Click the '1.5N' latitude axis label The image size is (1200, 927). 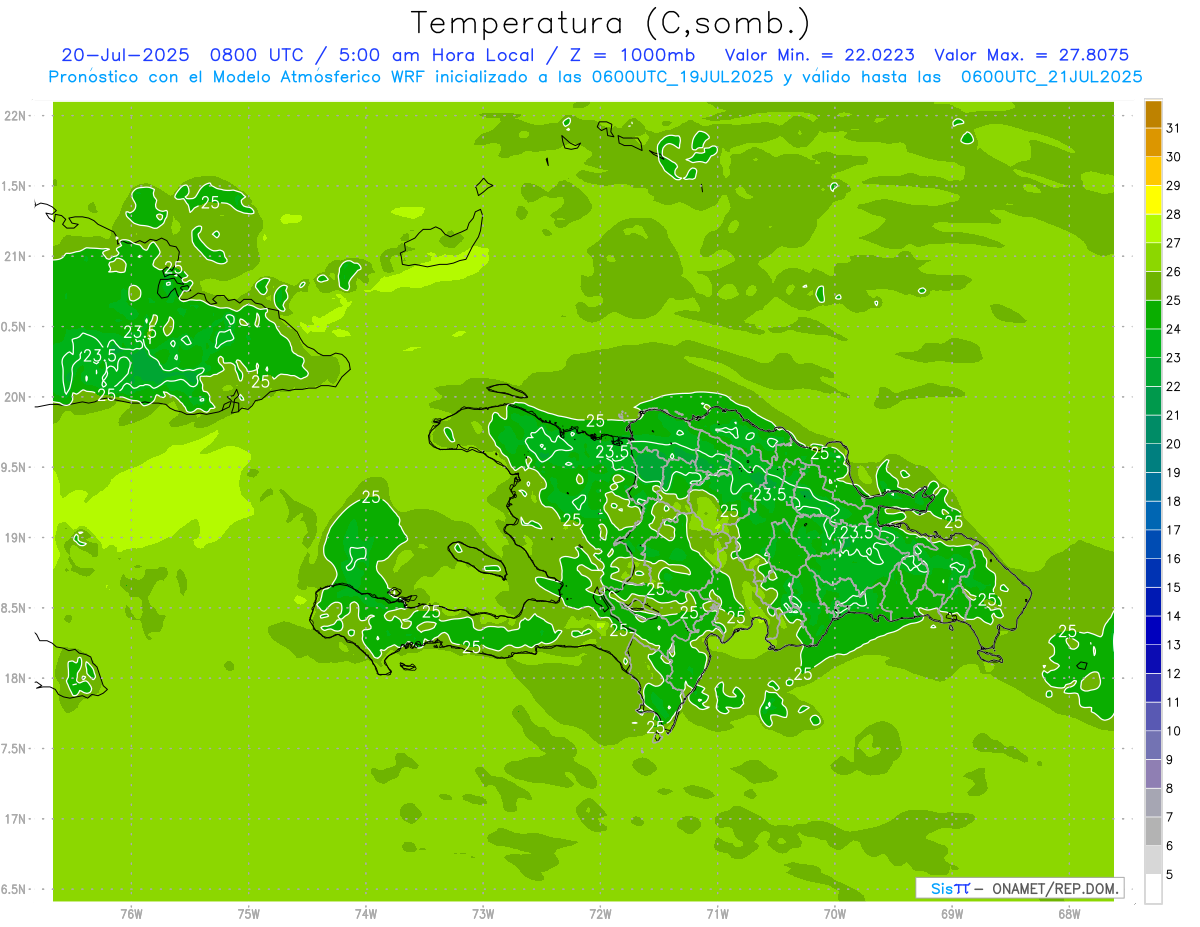[x=15, y=186]
